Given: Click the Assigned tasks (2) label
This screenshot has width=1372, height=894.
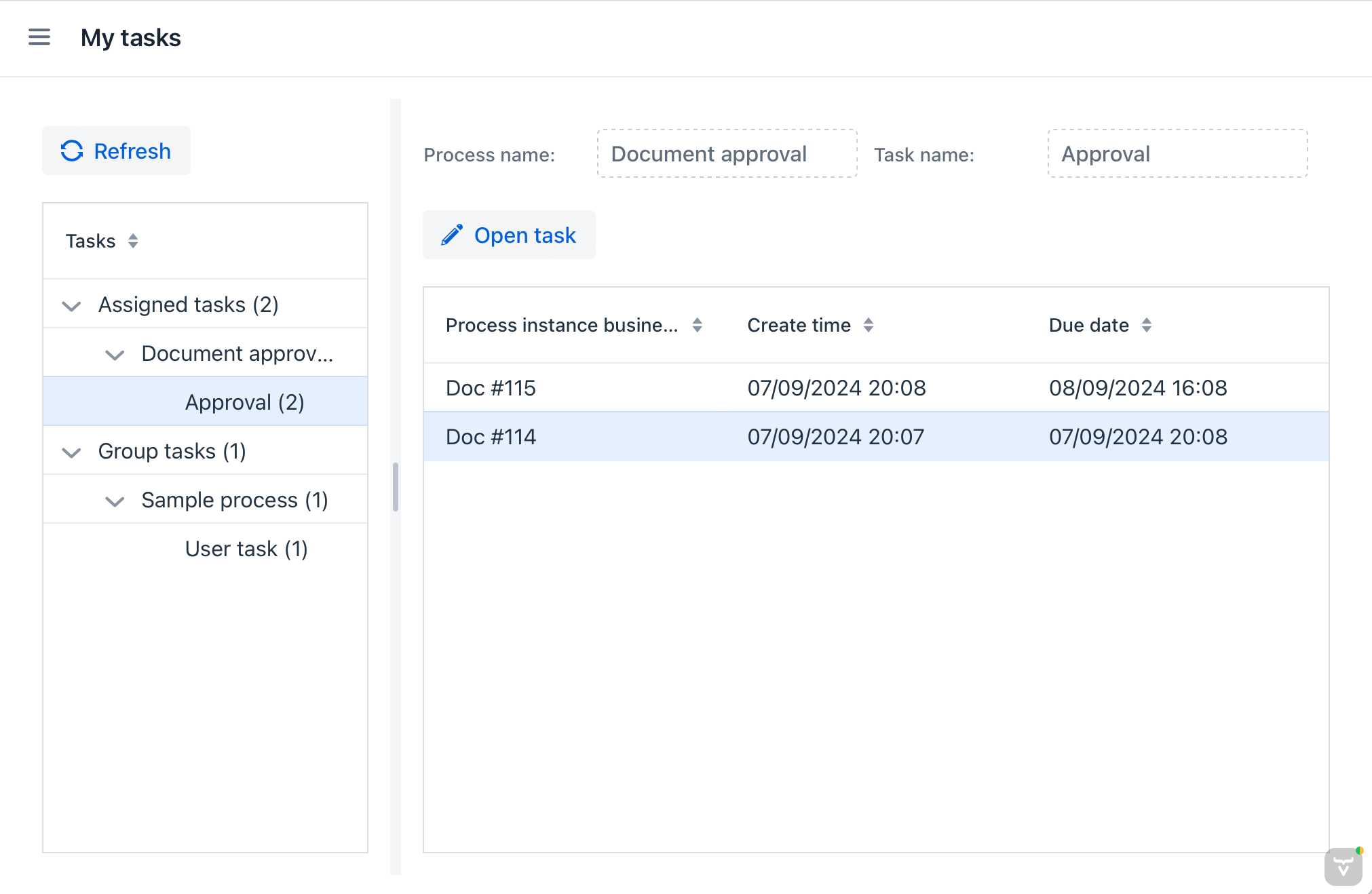Looking at the screenshot, I should [x=188, y=305].
